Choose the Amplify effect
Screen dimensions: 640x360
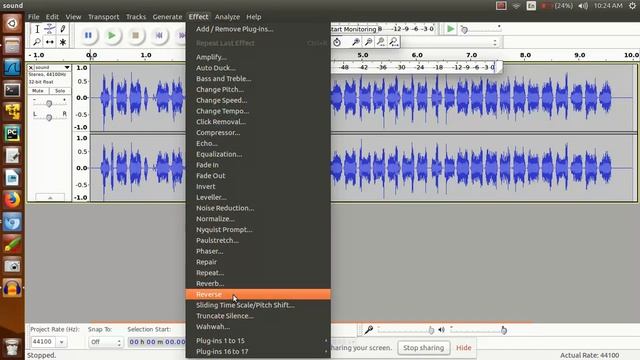coord(258,57)
